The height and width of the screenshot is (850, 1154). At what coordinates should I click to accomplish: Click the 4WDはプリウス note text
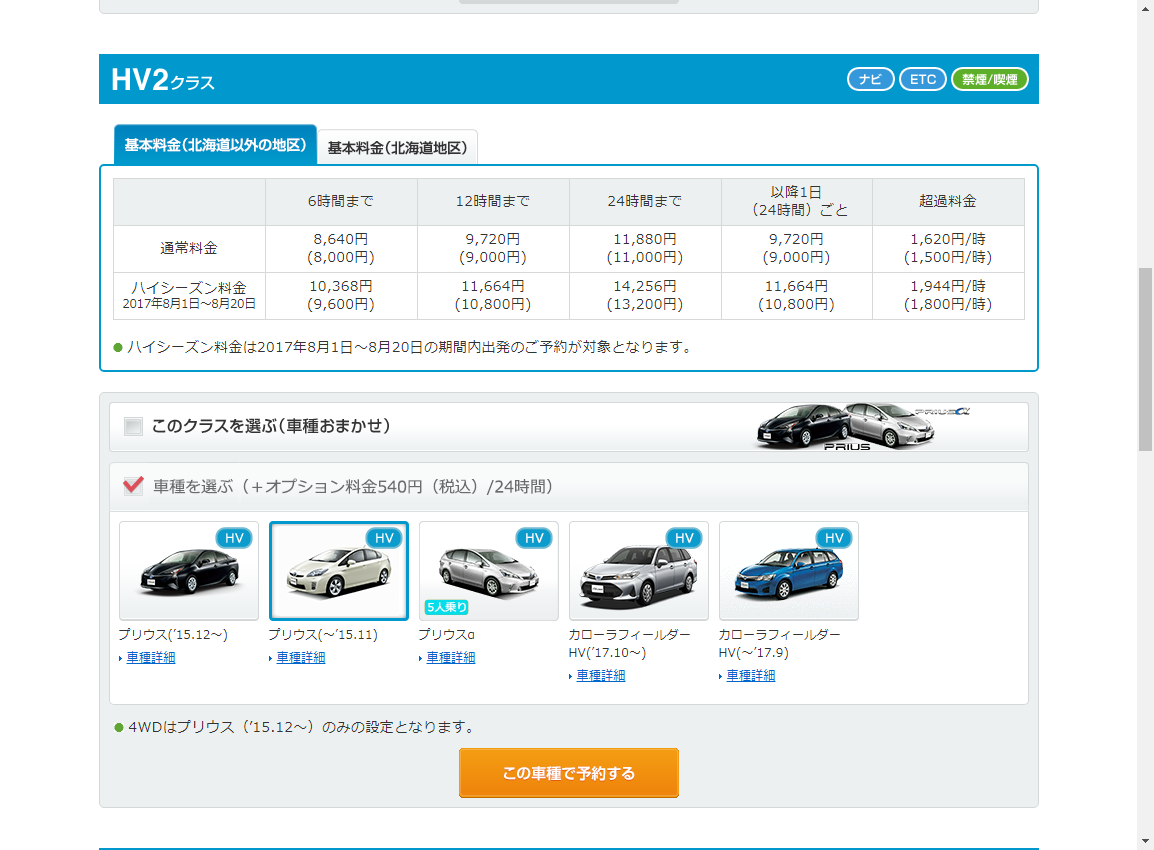[x=302, y=727]
